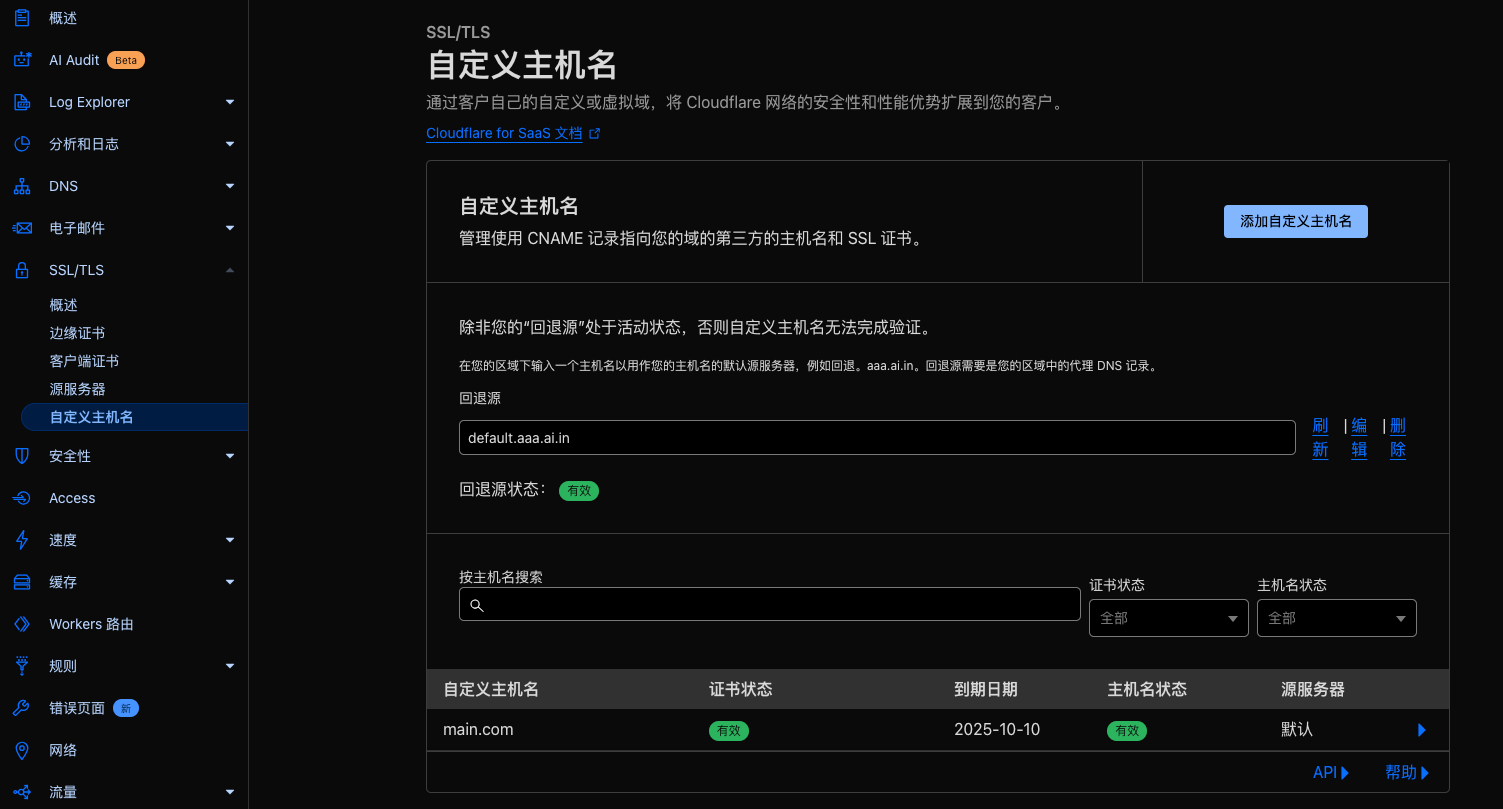This screenshot has width=1503, height=809.
Task: Expand the DNS menu arrow
Action: (230, 186)
